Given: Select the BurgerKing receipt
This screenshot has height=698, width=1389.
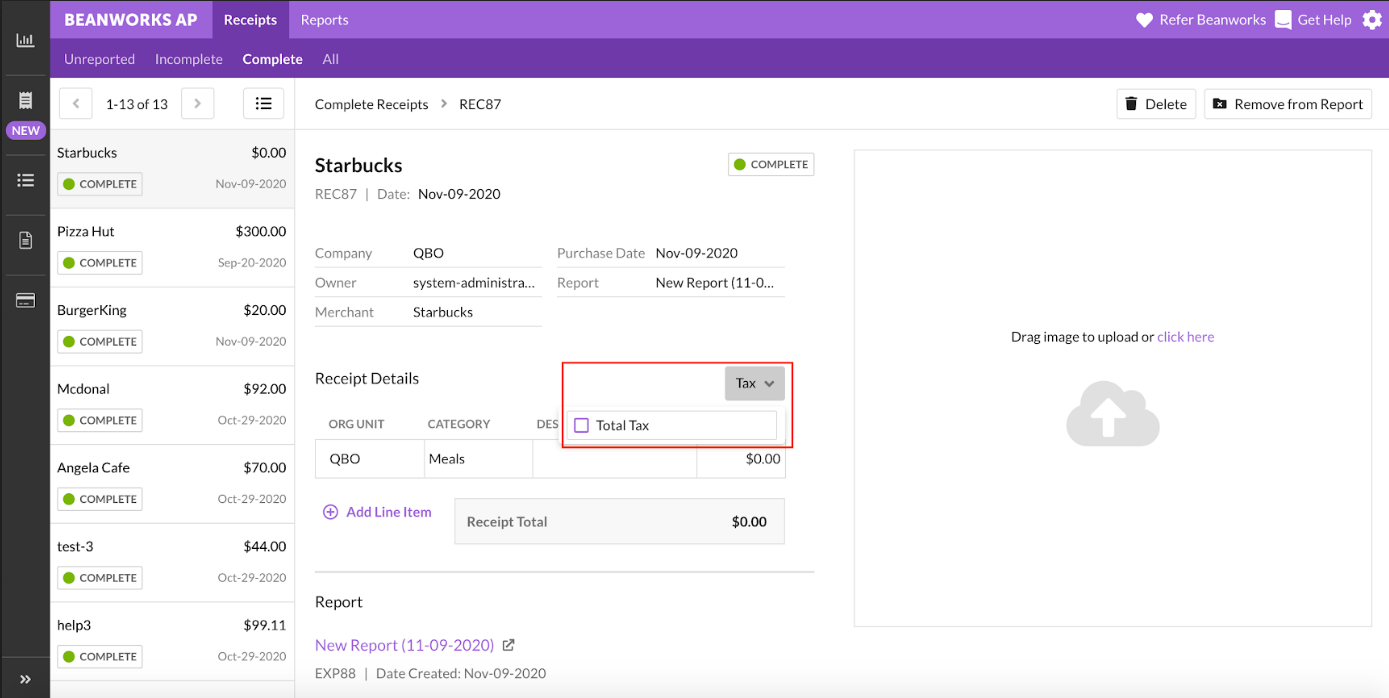Looking at the screenshot, I should point(172,327).
